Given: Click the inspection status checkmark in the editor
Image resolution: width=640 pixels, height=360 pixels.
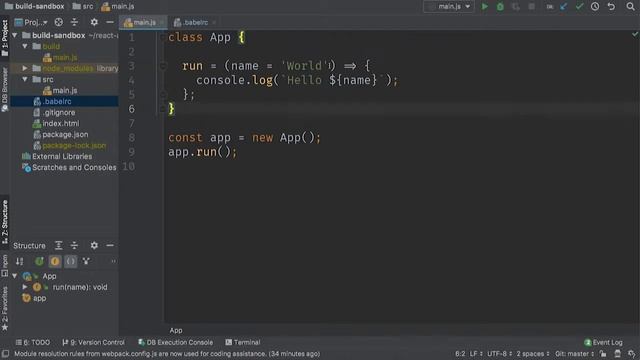Looking at the screenshot, I should coord(635,35).
